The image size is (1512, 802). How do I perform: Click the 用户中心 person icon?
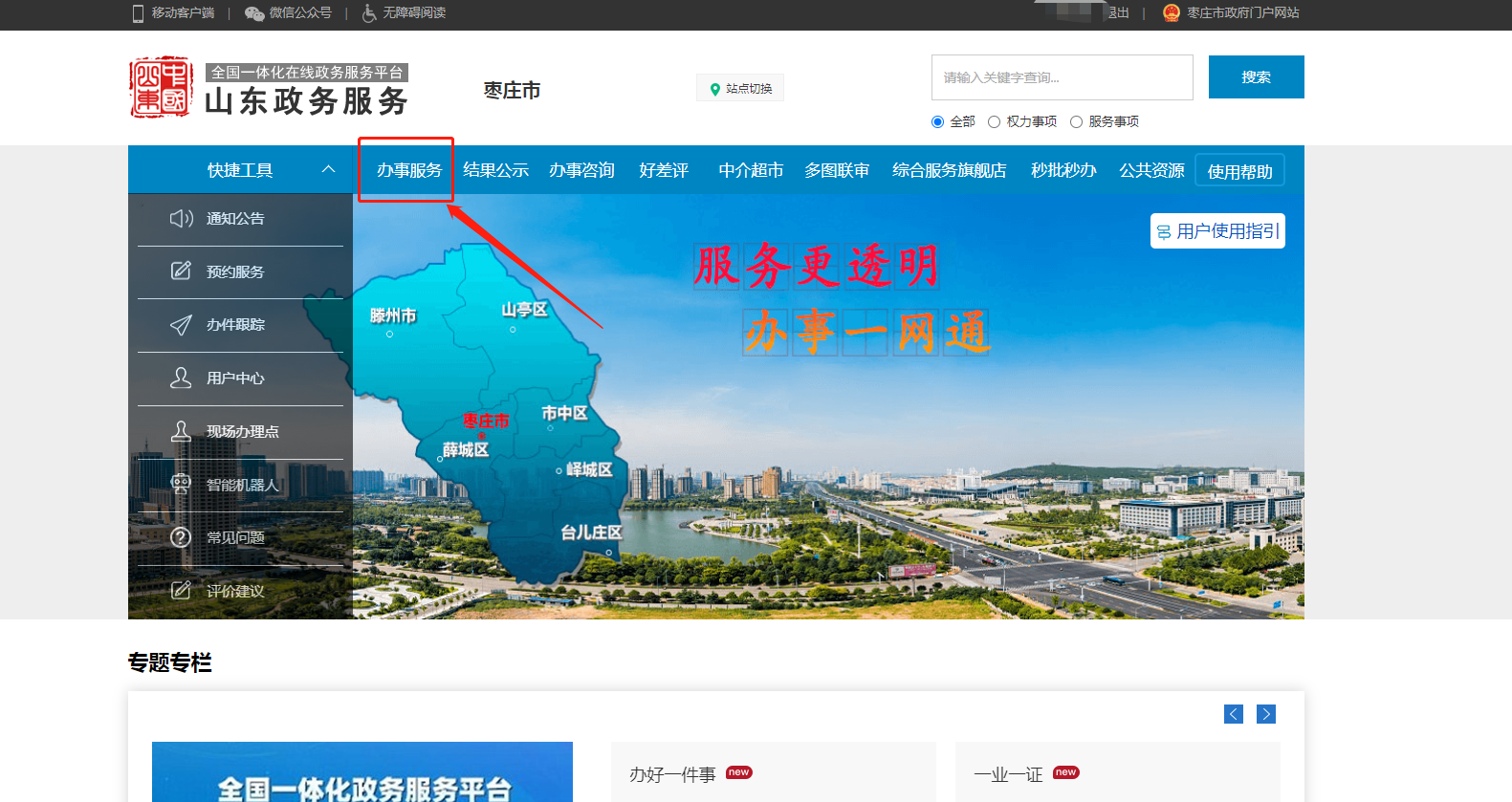click(x=181, y=378)
